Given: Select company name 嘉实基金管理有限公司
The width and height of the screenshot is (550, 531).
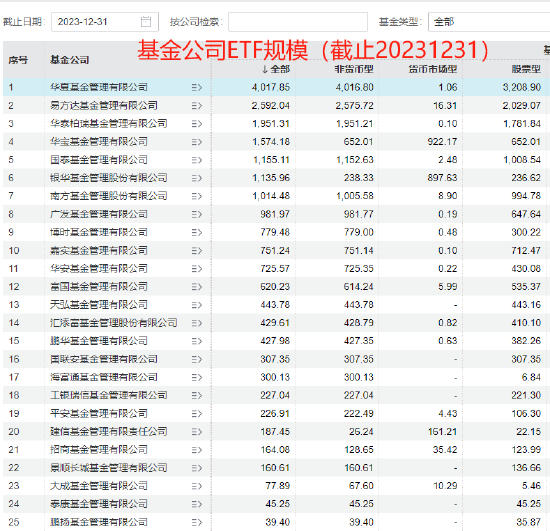Looking at the screenshot, I should 99,250.
